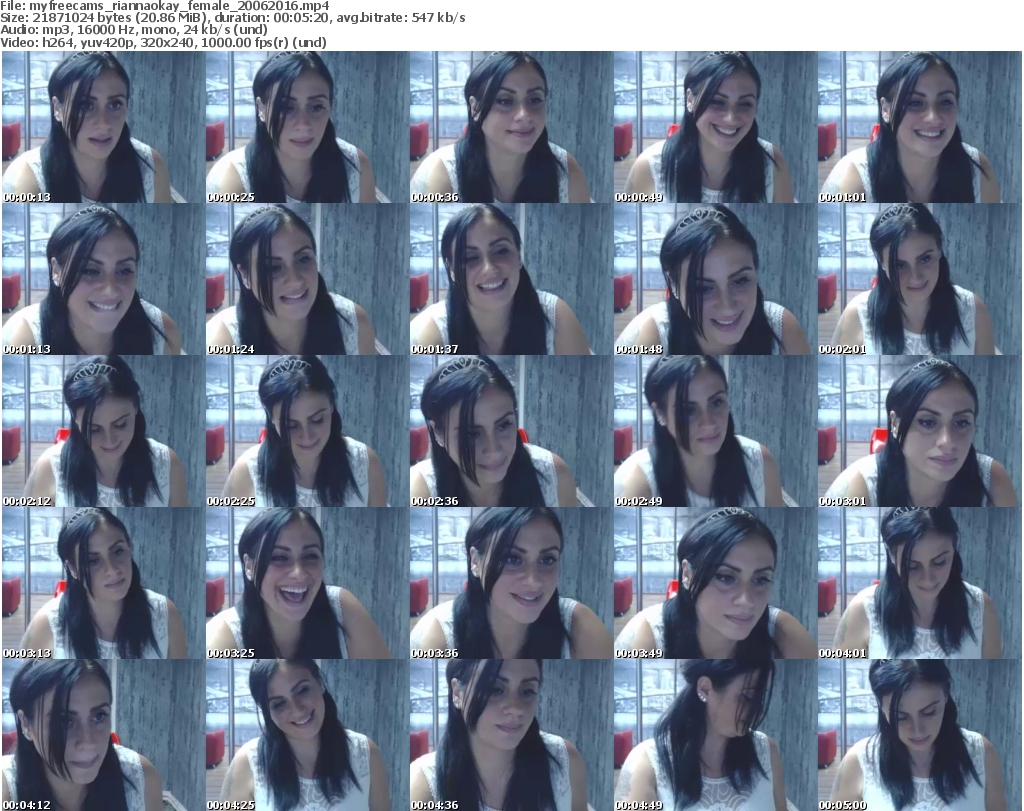Screen dimensions: 1024x811
Task: Open the frame timestamped 00:02:01
Action: [920, 279]
